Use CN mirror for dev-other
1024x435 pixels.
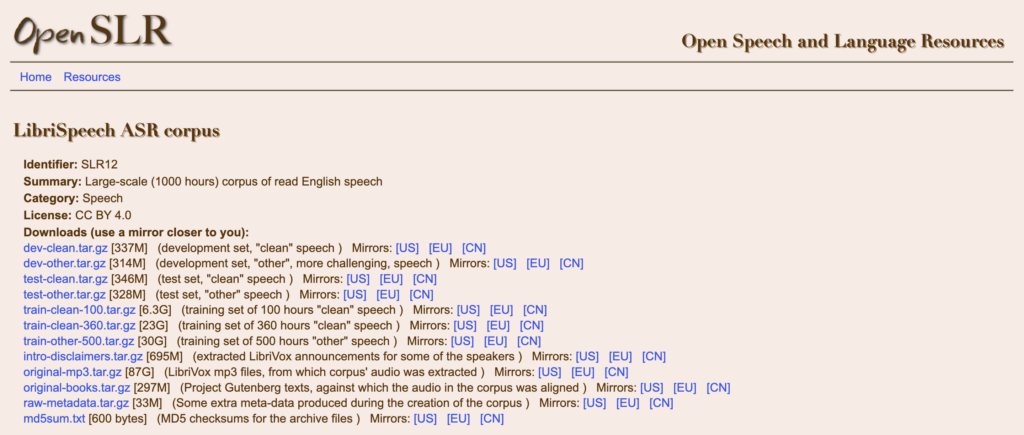571,264
